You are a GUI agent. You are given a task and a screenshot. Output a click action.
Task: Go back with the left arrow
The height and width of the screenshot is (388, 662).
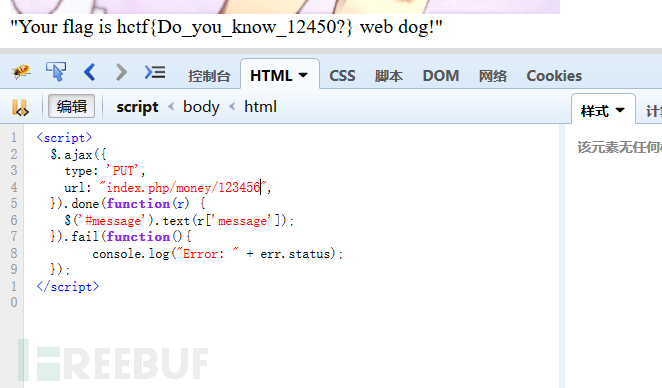(90, 72)
